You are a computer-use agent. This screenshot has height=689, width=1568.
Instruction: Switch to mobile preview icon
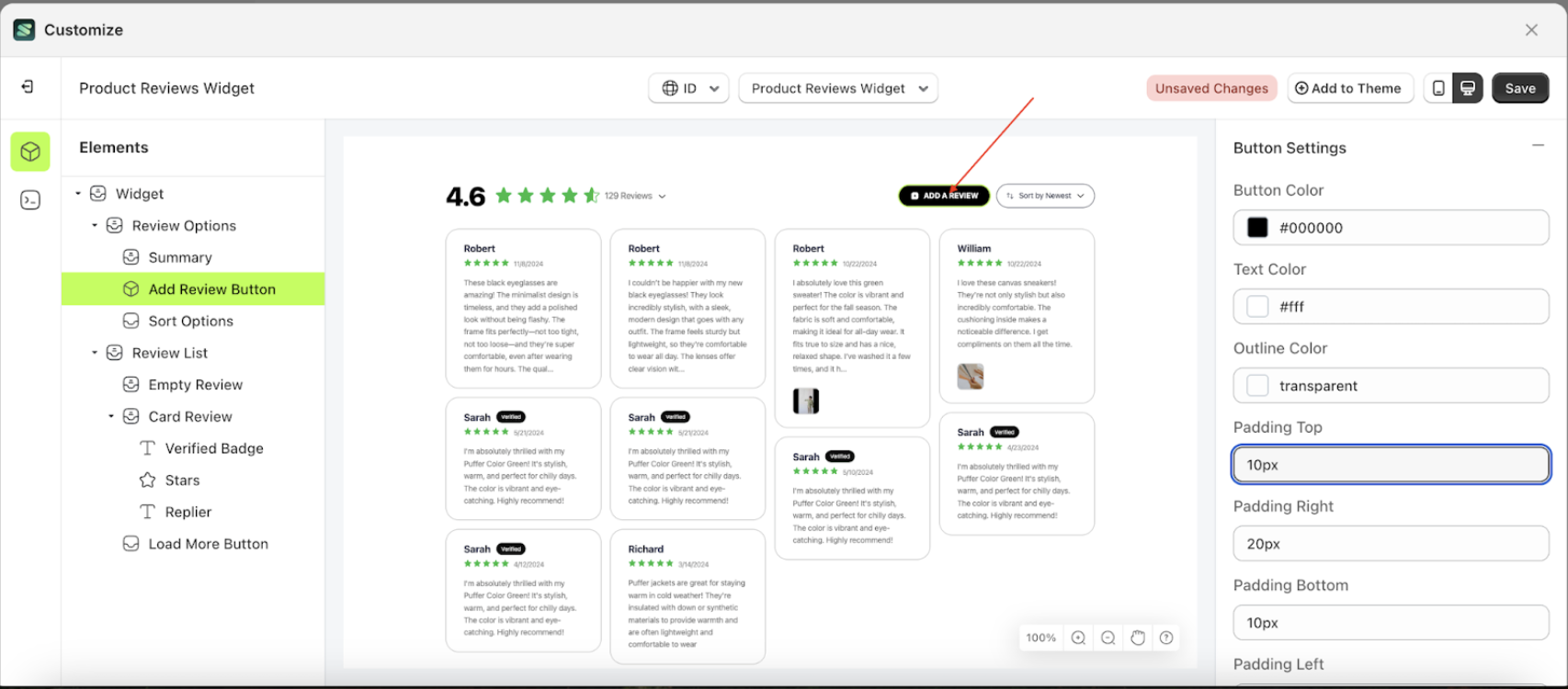point(1438,88)
